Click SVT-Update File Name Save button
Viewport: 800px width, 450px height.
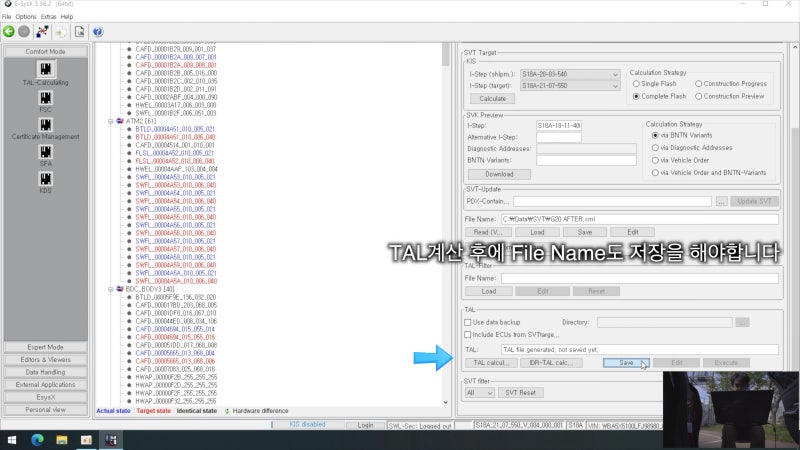(x=585, y=232)
